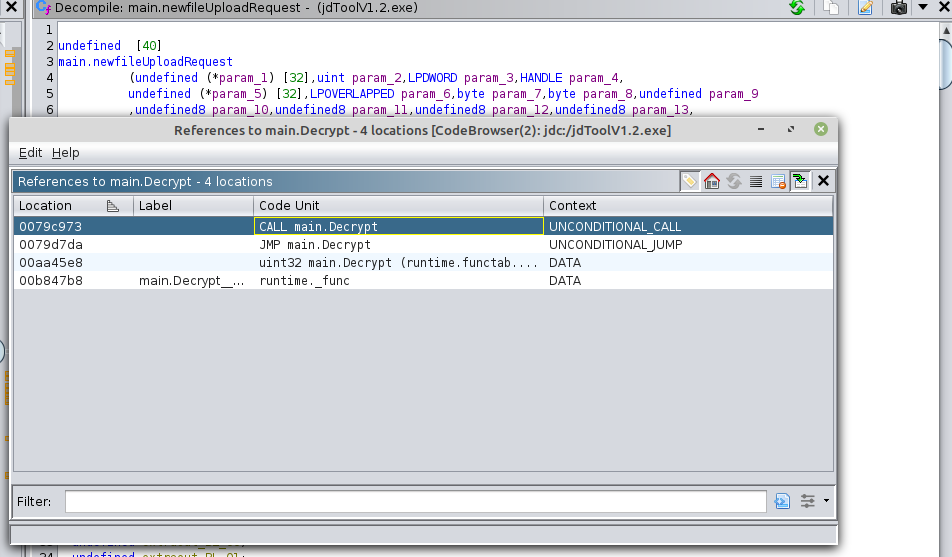Open filter settings sliders icon
This screenshot has width=952, height=557.
pyautogui.click(x=808, y=501)
